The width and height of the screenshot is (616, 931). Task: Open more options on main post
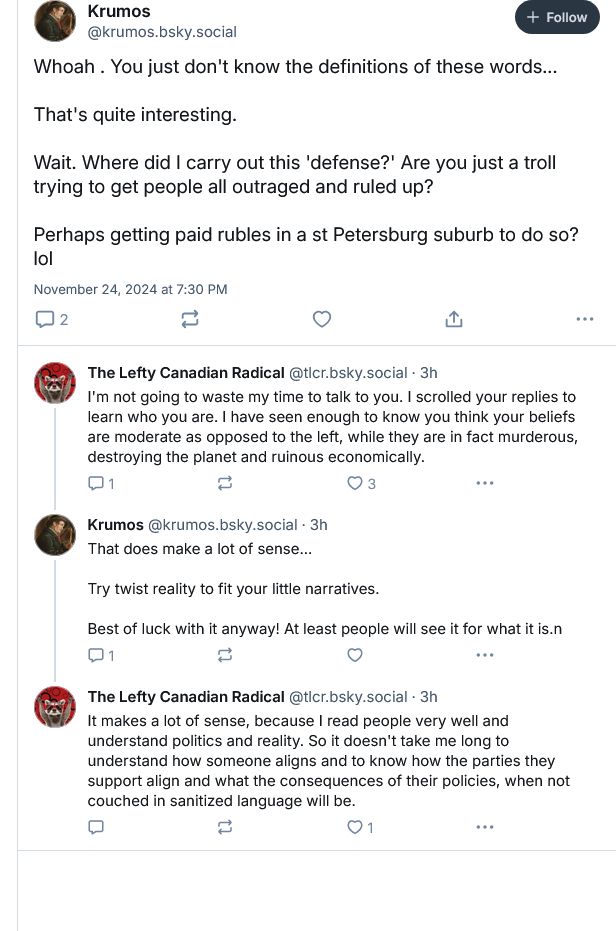[x=585, y=319]
